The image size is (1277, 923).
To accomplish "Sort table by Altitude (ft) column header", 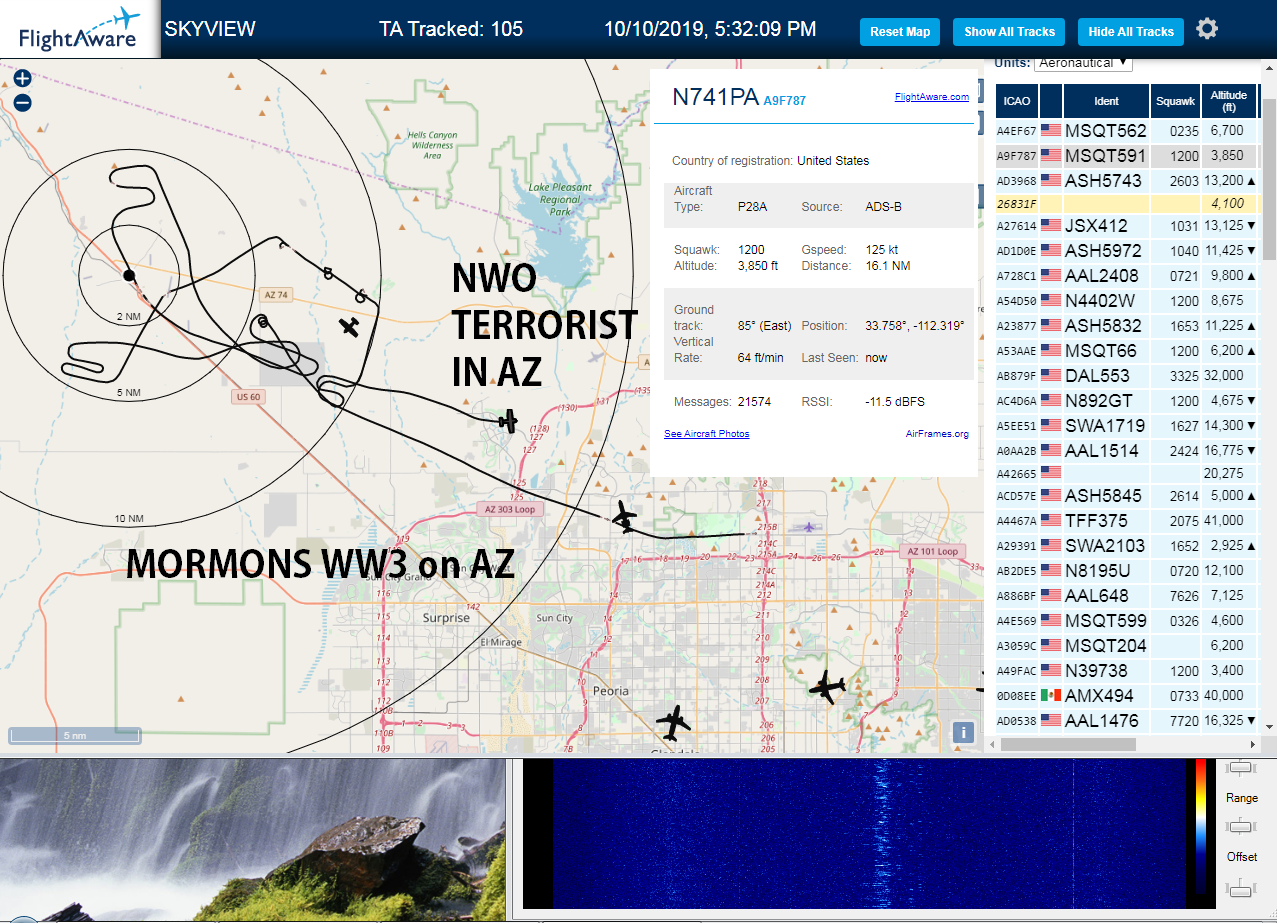I will pos(1229,101).
